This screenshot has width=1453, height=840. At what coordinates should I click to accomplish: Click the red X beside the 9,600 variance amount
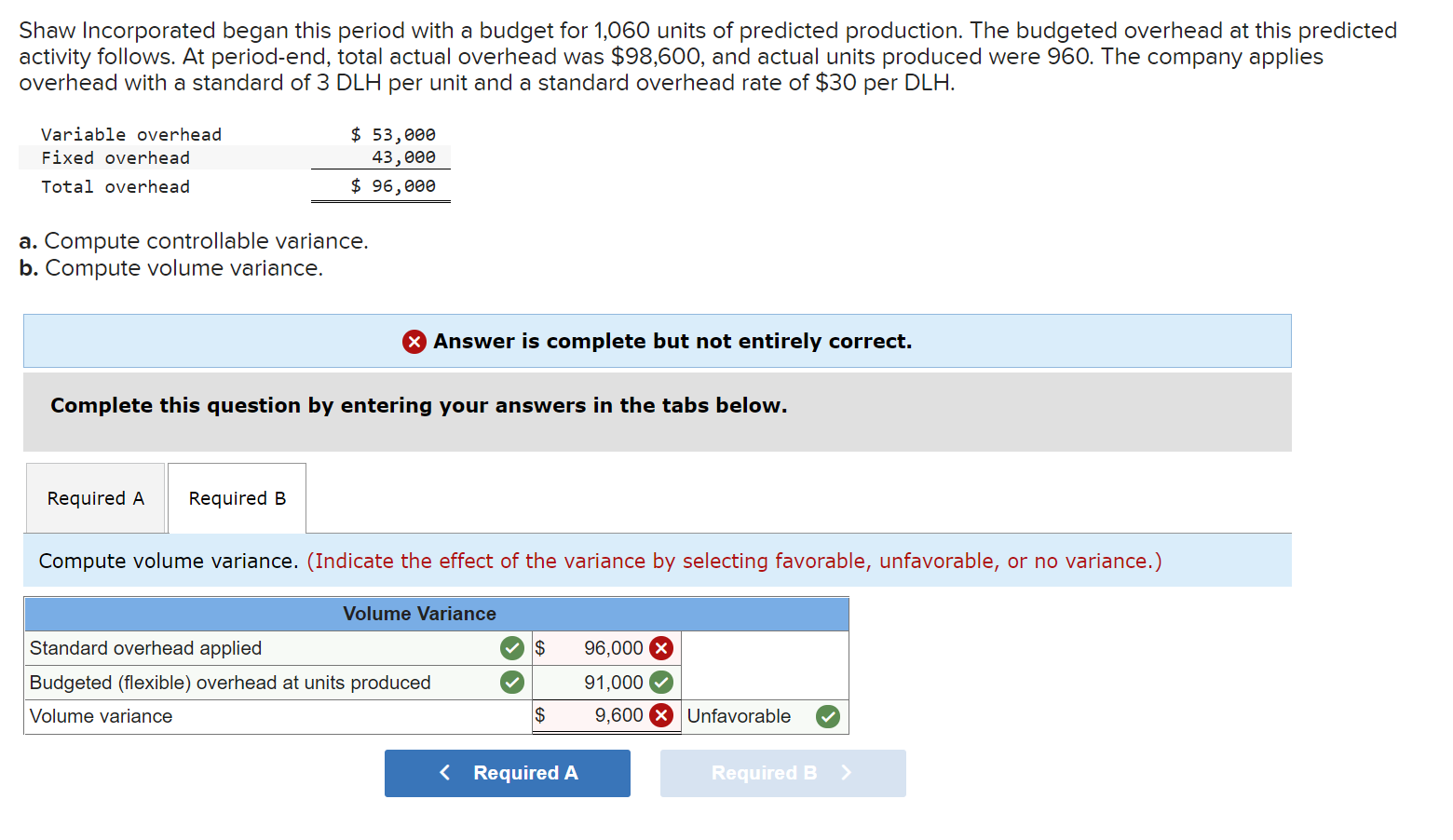(x=661, y=715)
